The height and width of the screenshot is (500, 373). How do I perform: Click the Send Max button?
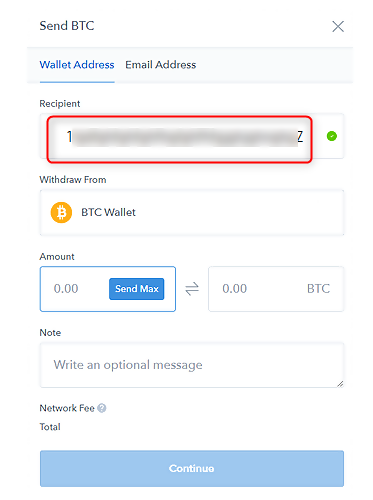(137, 289)
